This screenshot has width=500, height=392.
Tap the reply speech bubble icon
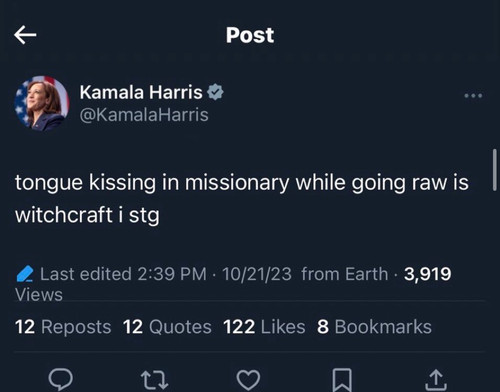tap(61, 379)
